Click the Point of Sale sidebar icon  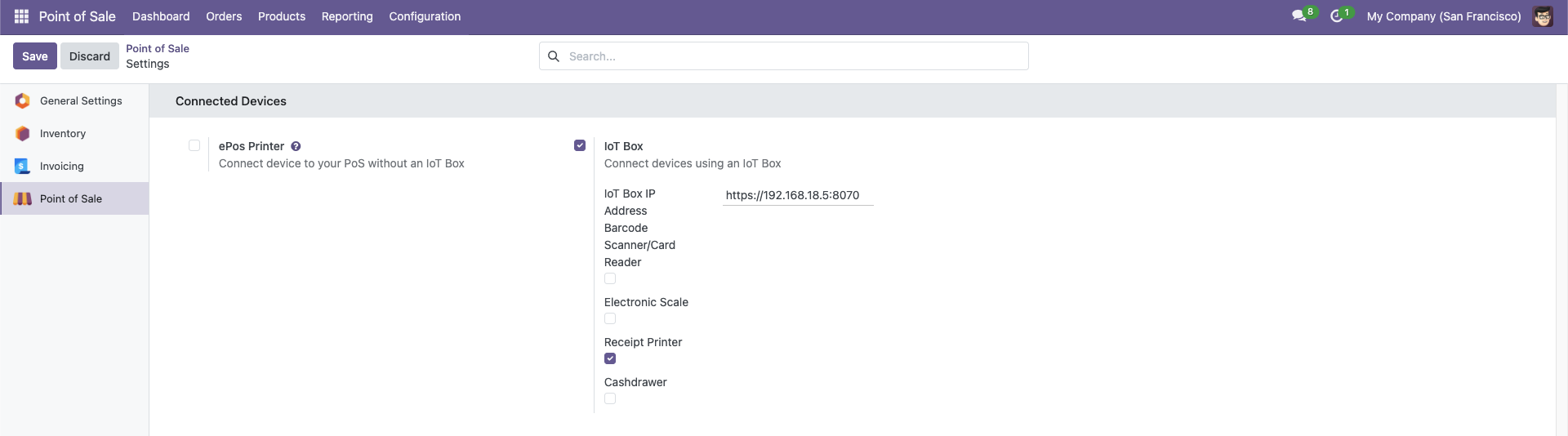tap(23, 198)
